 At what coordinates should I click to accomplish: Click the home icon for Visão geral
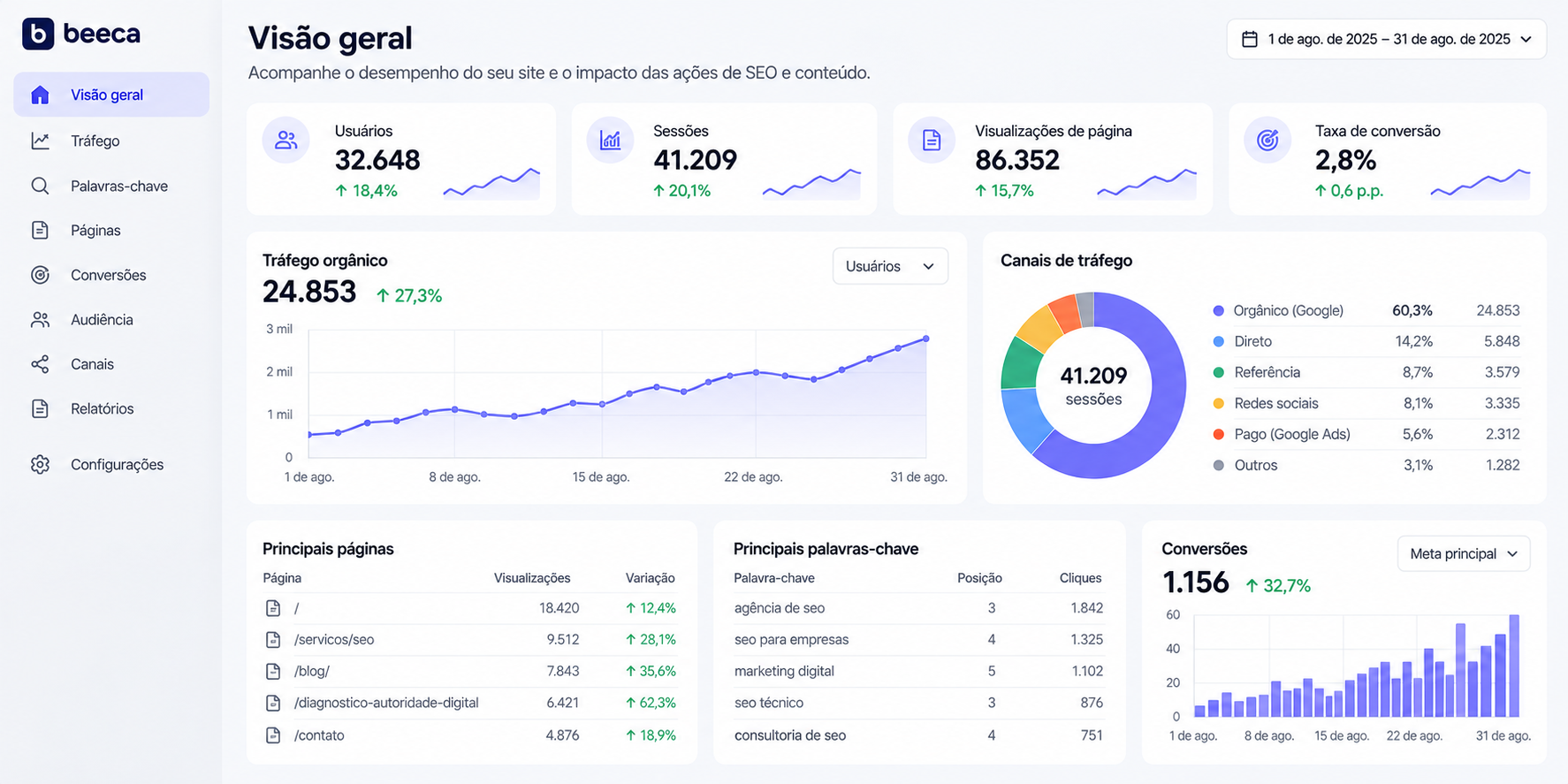(x=40, y=95)
